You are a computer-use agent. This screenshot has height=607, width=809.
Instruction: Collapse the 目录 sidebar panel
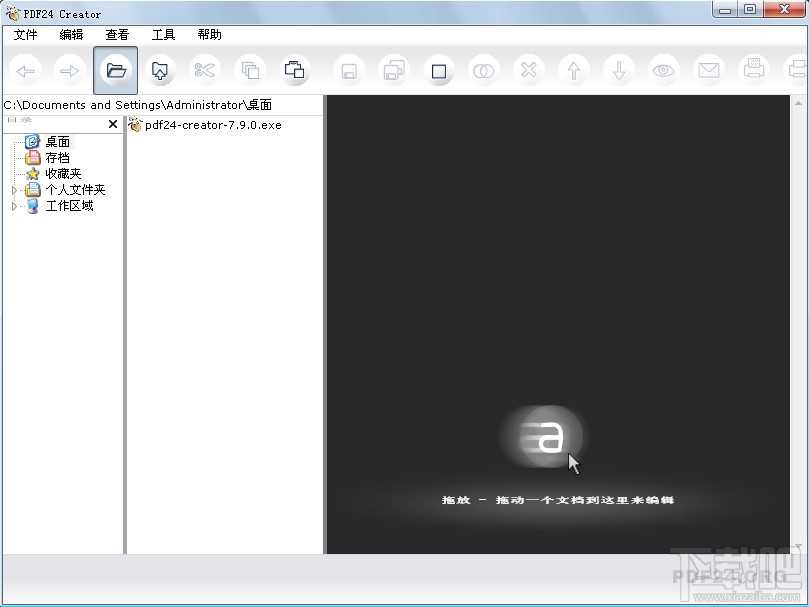(x=113, y=124)
